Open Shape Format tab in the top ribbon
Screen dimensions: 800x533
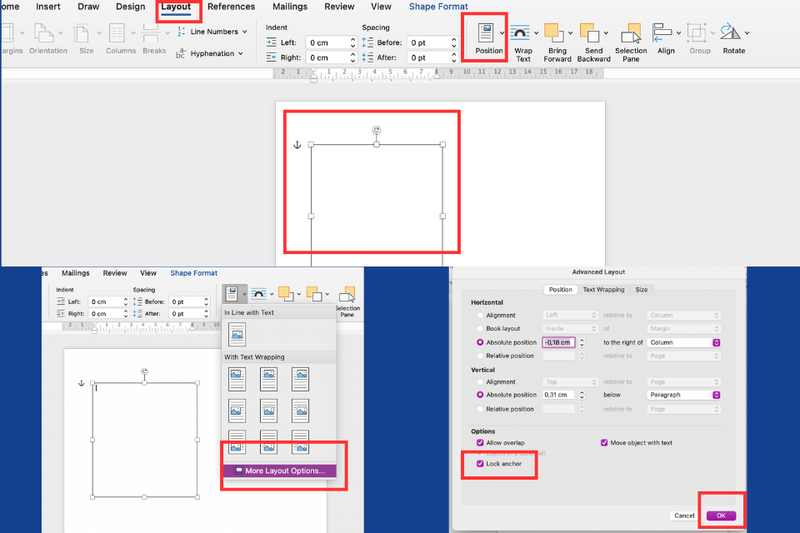pos(438,7)
